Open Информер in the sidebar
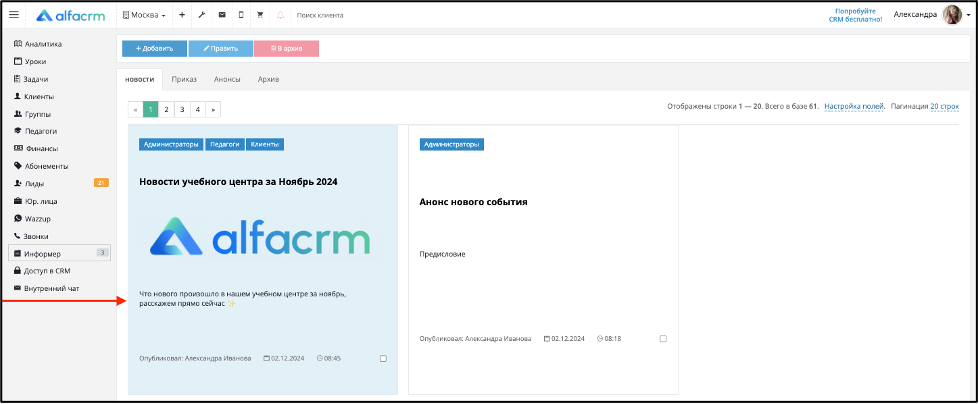The width and height of the screenshot is (979, 404). [x=59, y=253]
